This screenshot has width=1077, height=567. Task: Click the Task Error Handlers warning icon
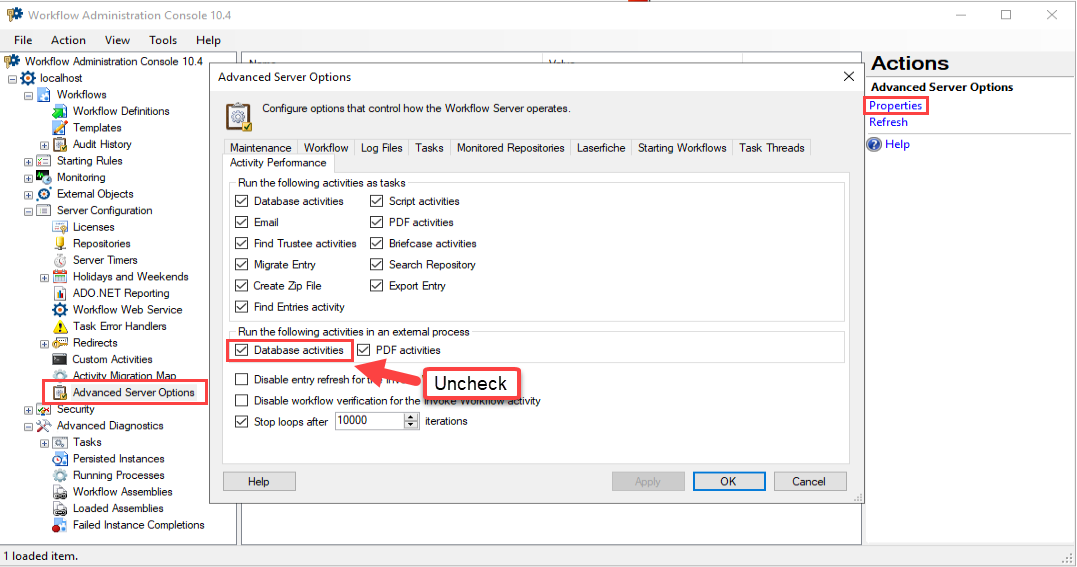point(60,326)
